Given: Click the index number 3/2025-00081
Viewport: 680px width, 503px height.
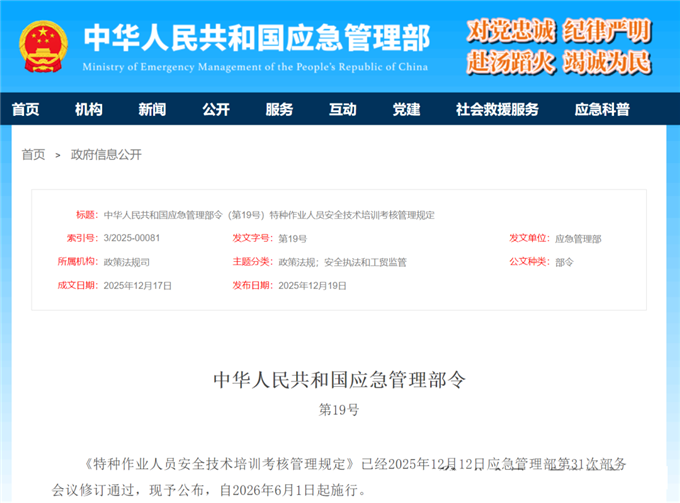Looking at the screenshot, I should click(132, 238).
